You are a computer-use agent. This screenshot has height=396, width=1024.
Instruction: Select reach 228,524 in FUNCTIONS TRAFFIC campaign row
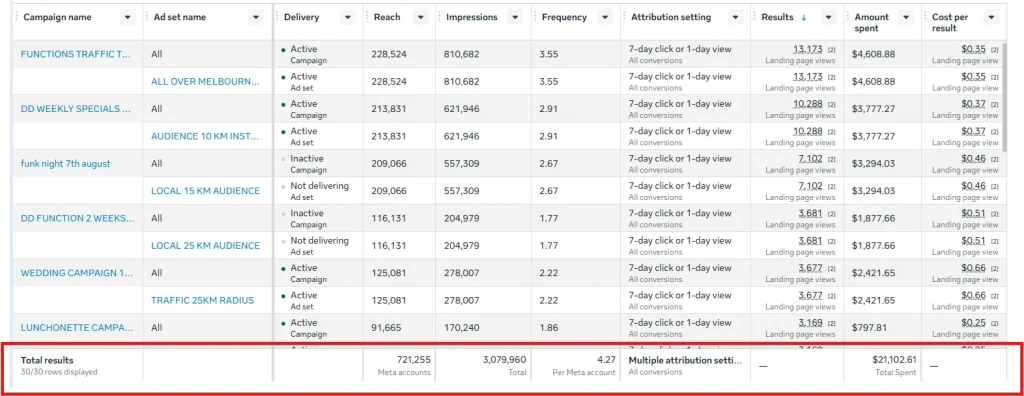coord(390,55)
